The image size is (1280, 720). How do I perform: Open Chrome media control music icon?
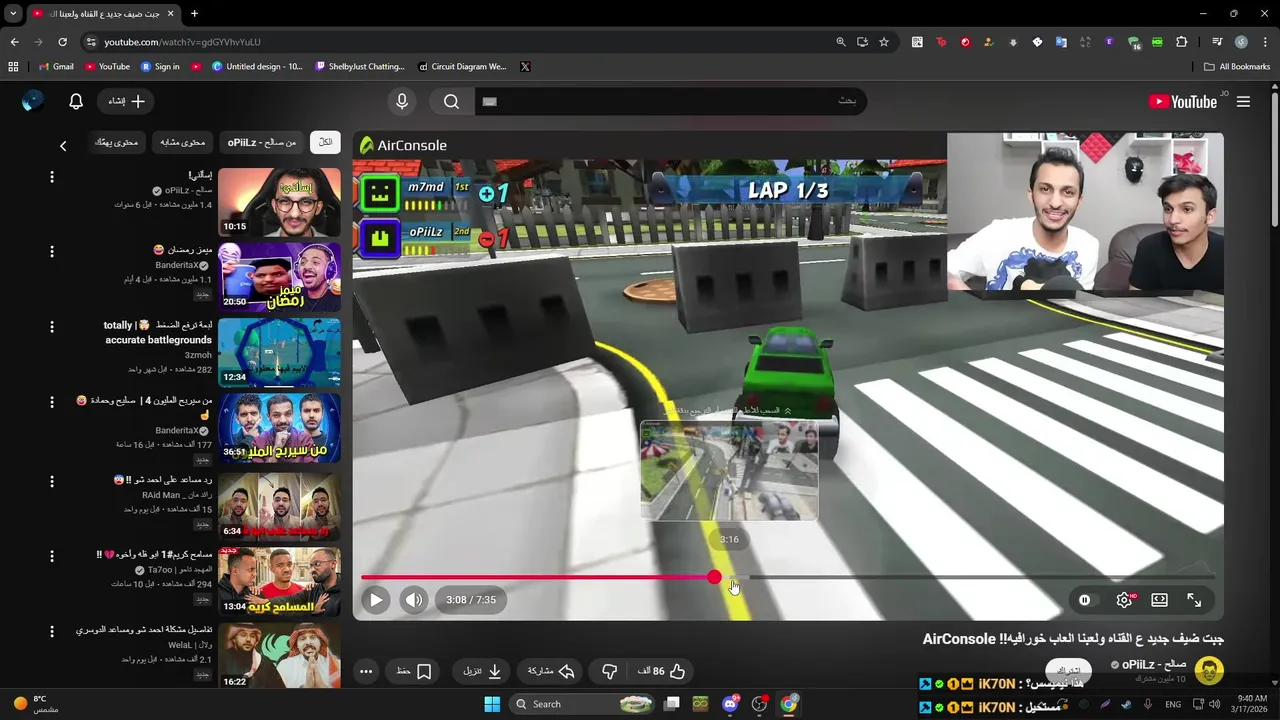[x=1217, y=42]
